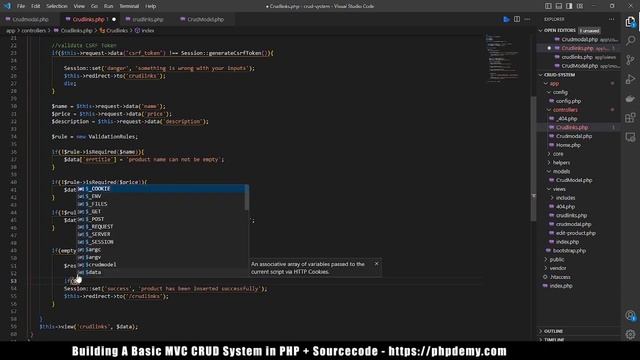Select the $_FILES suggestion
Screen dimensions: 640x360
point(161,204)
